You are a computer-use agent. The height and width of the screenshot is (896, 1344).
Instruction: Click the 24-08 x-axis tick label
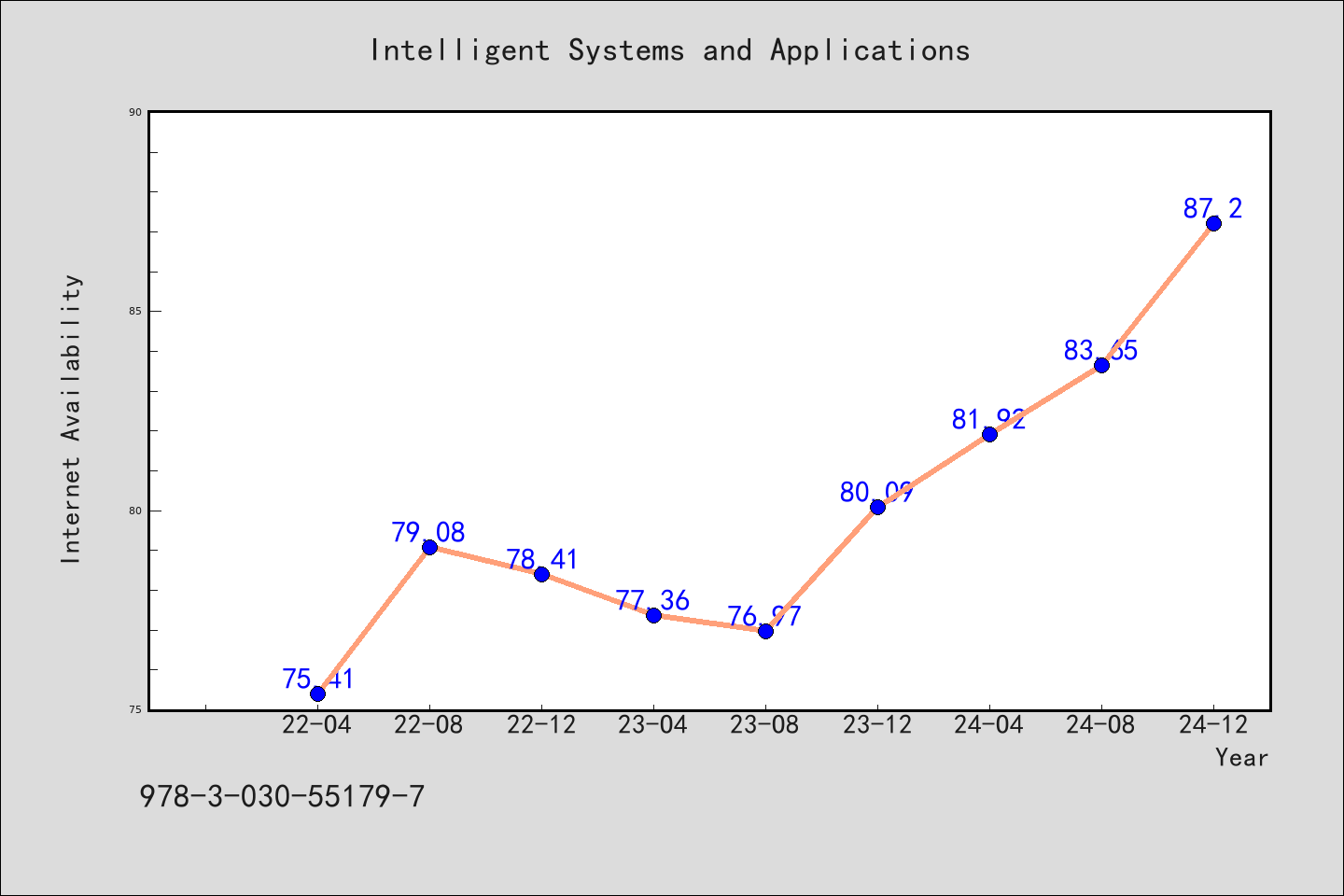(1101, 725)
